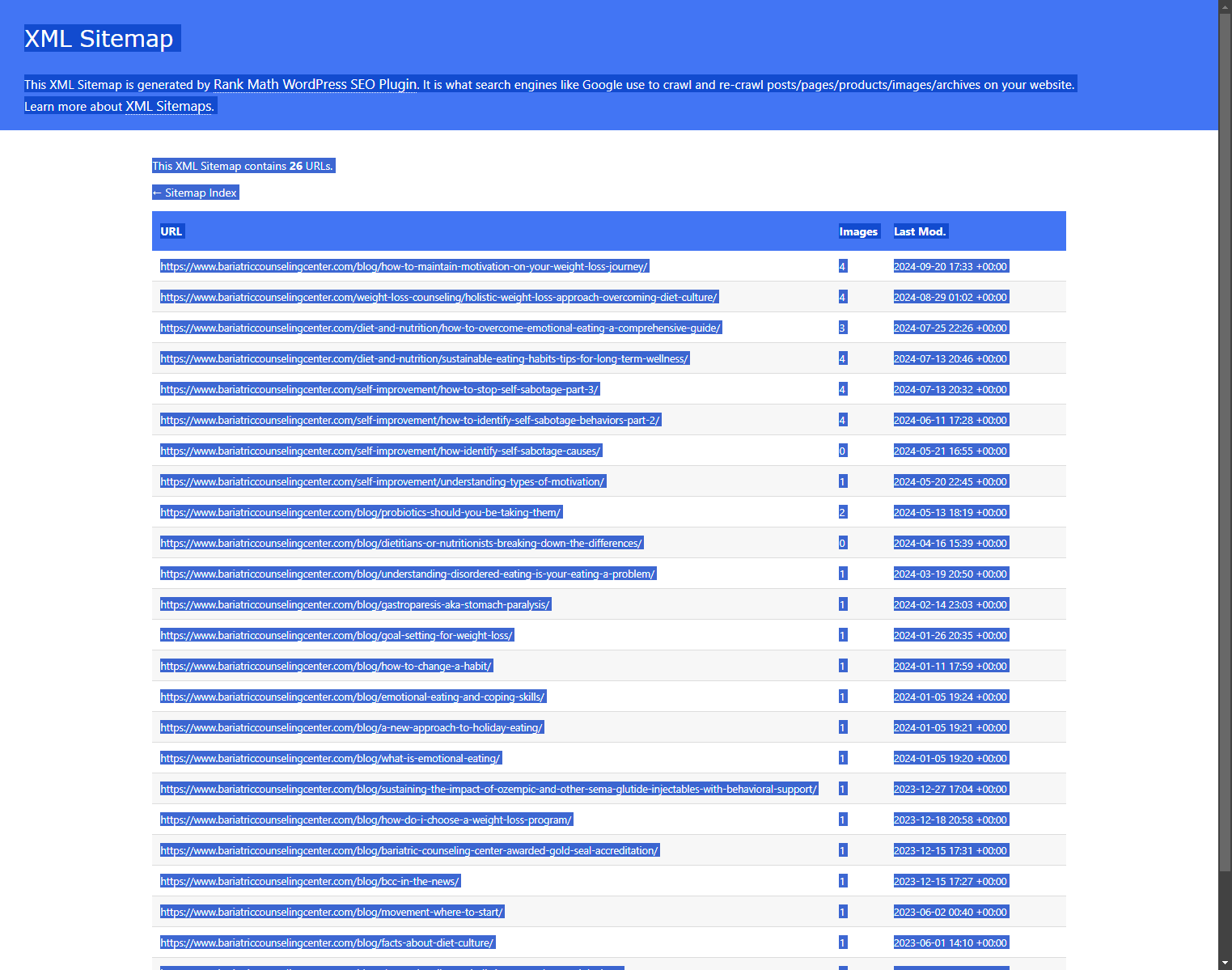Click the date 2024-09-20 17:33 +00:00
Viewport: 1232px width, 970px height.
(950, 266)
